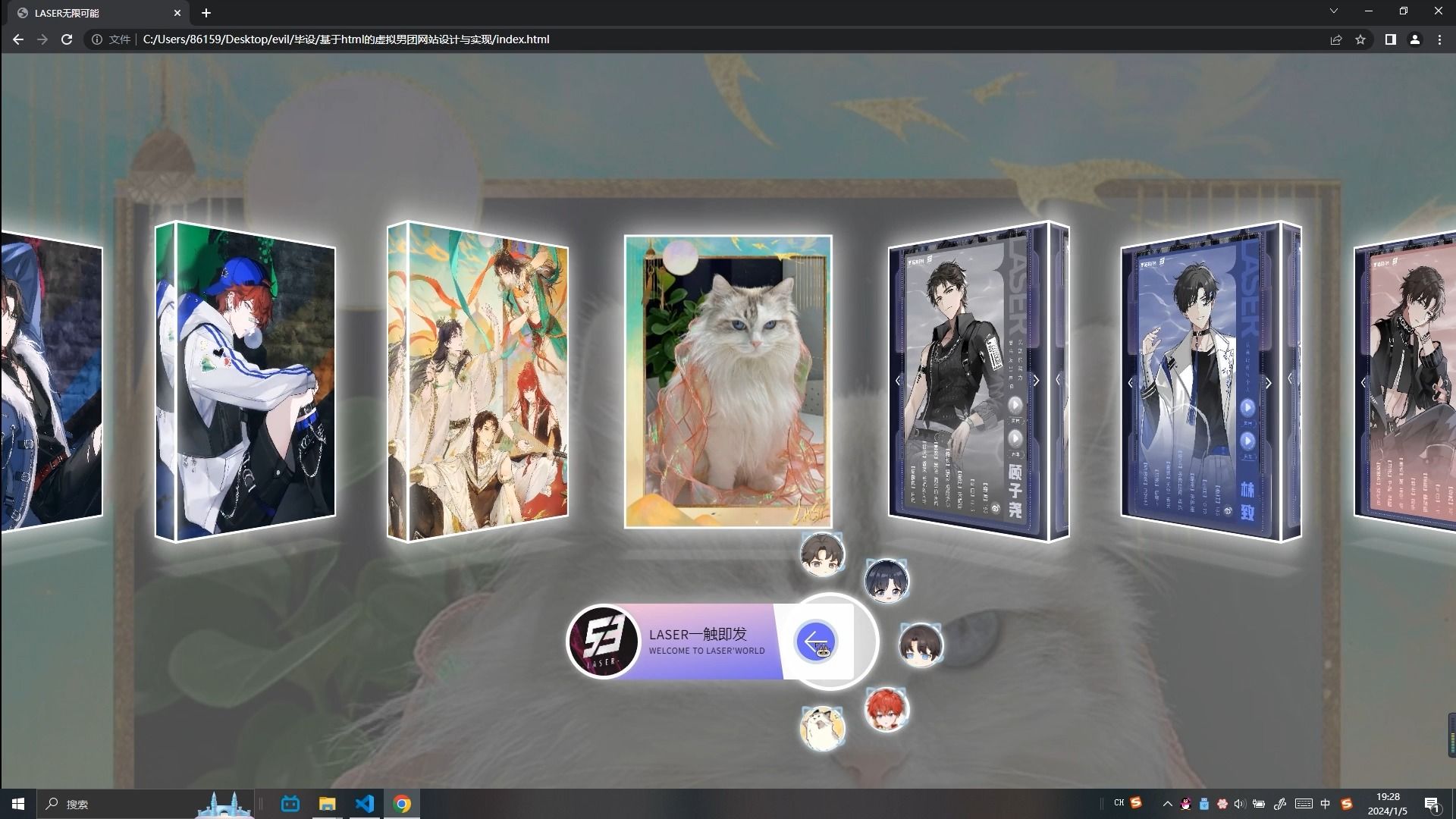Open the touch keyboard tray icon
The image size is (1456, 819).
click(1304, 804)
